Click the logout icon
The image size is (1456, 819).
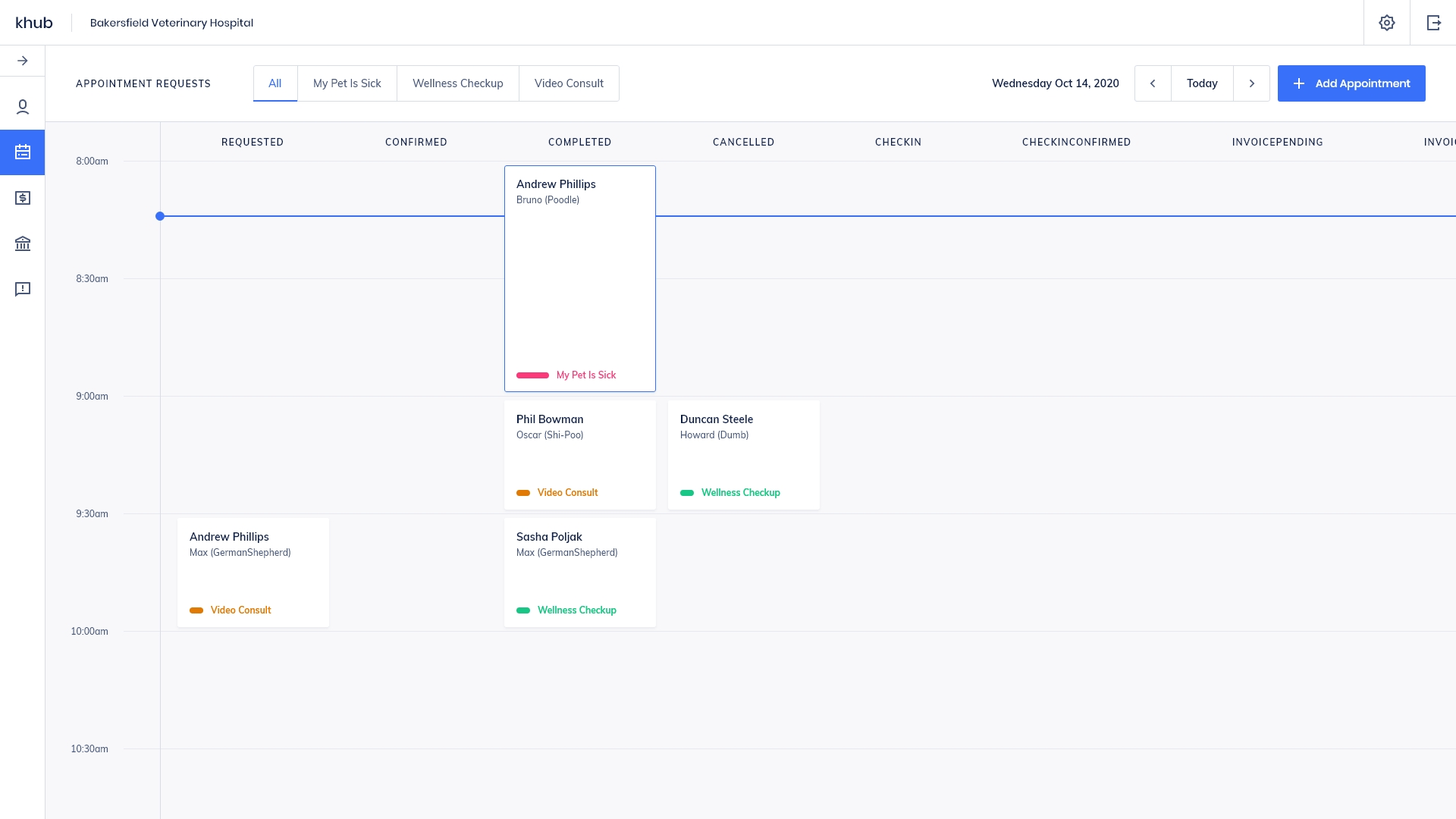coord(1433,23)
